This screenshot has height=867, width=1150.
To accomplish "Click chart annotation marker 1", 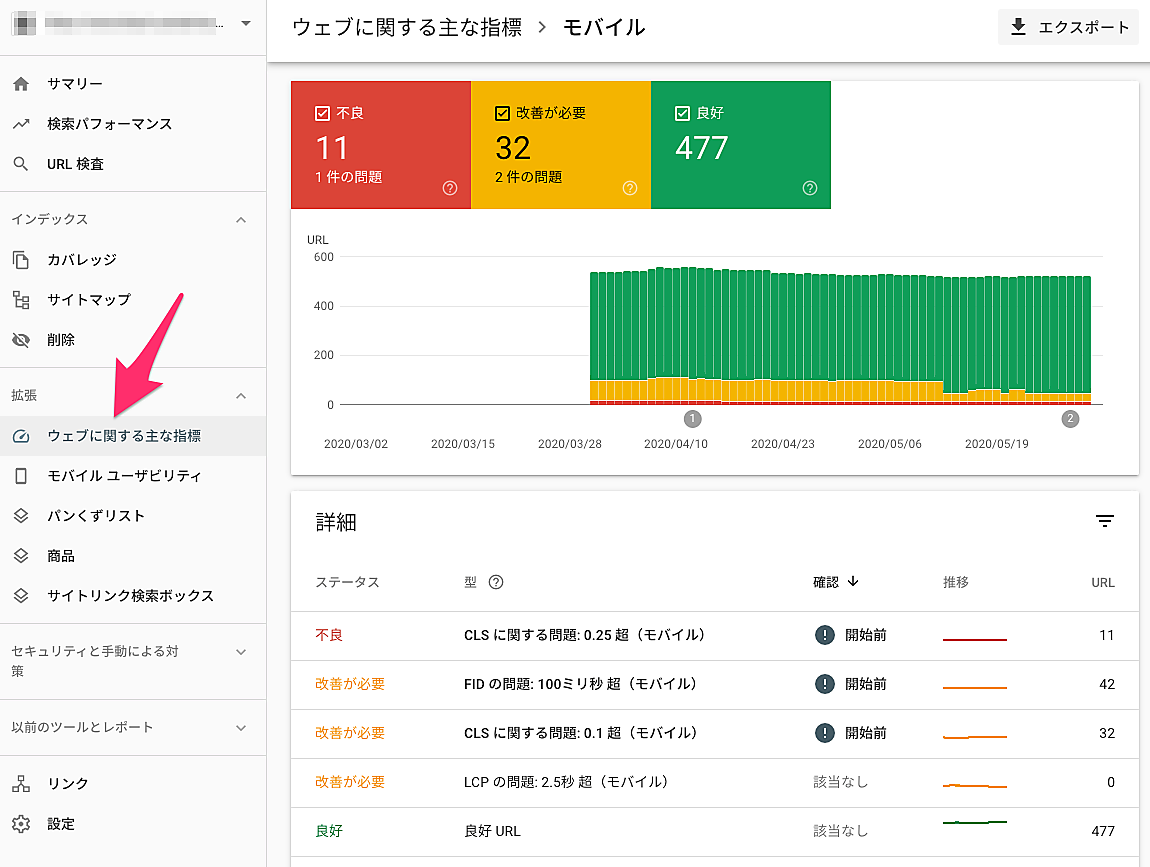I will coord(693,419).
